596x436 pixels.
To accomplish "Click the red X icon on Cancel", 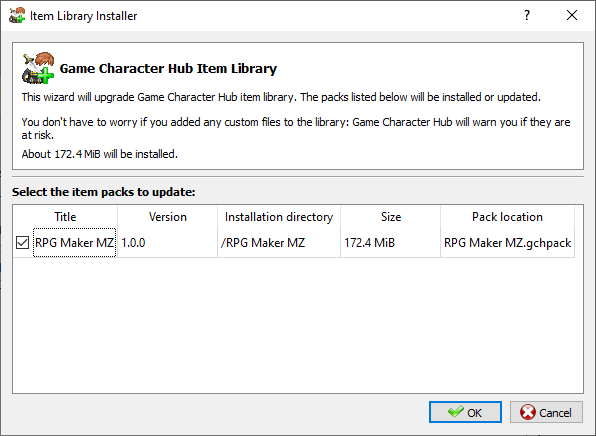I will tap(528, 412).
